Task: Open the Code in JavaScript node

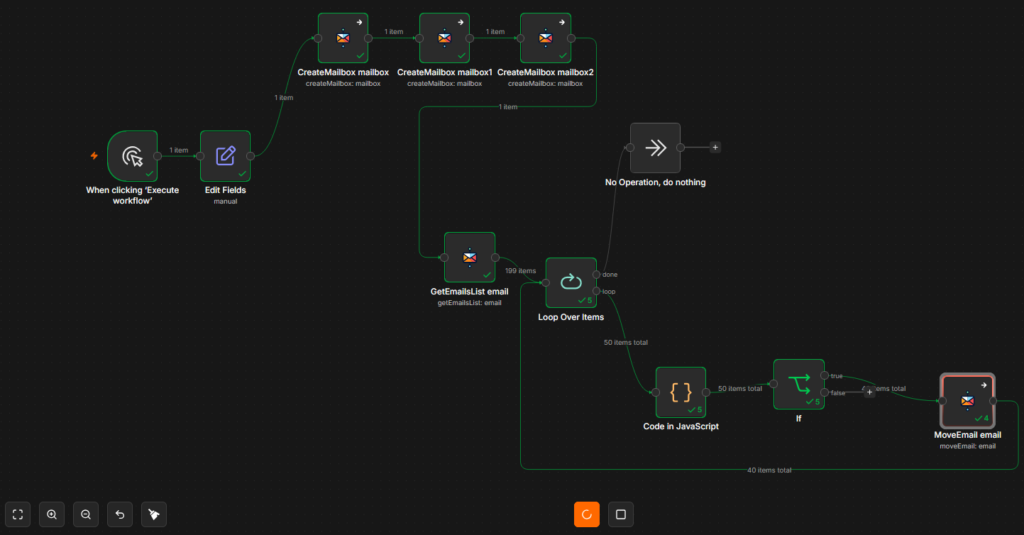Action: pyautogui.click(x=680, y=392)
